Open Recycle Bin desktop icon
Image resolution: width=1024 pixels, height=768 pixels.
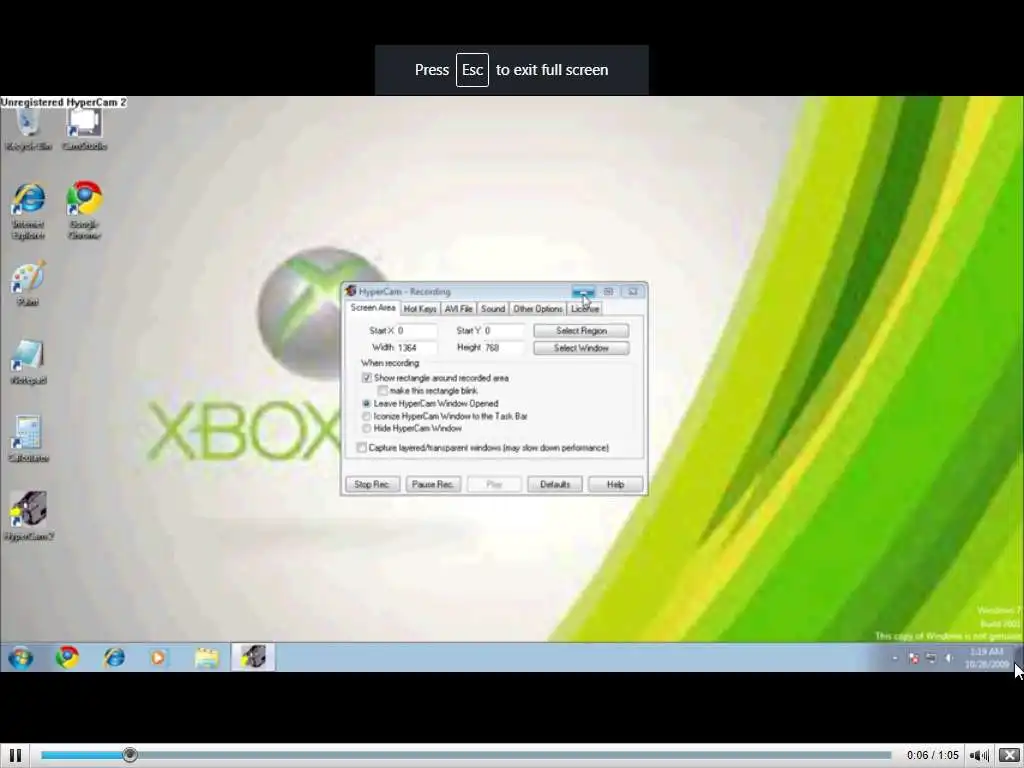point(28,129)
